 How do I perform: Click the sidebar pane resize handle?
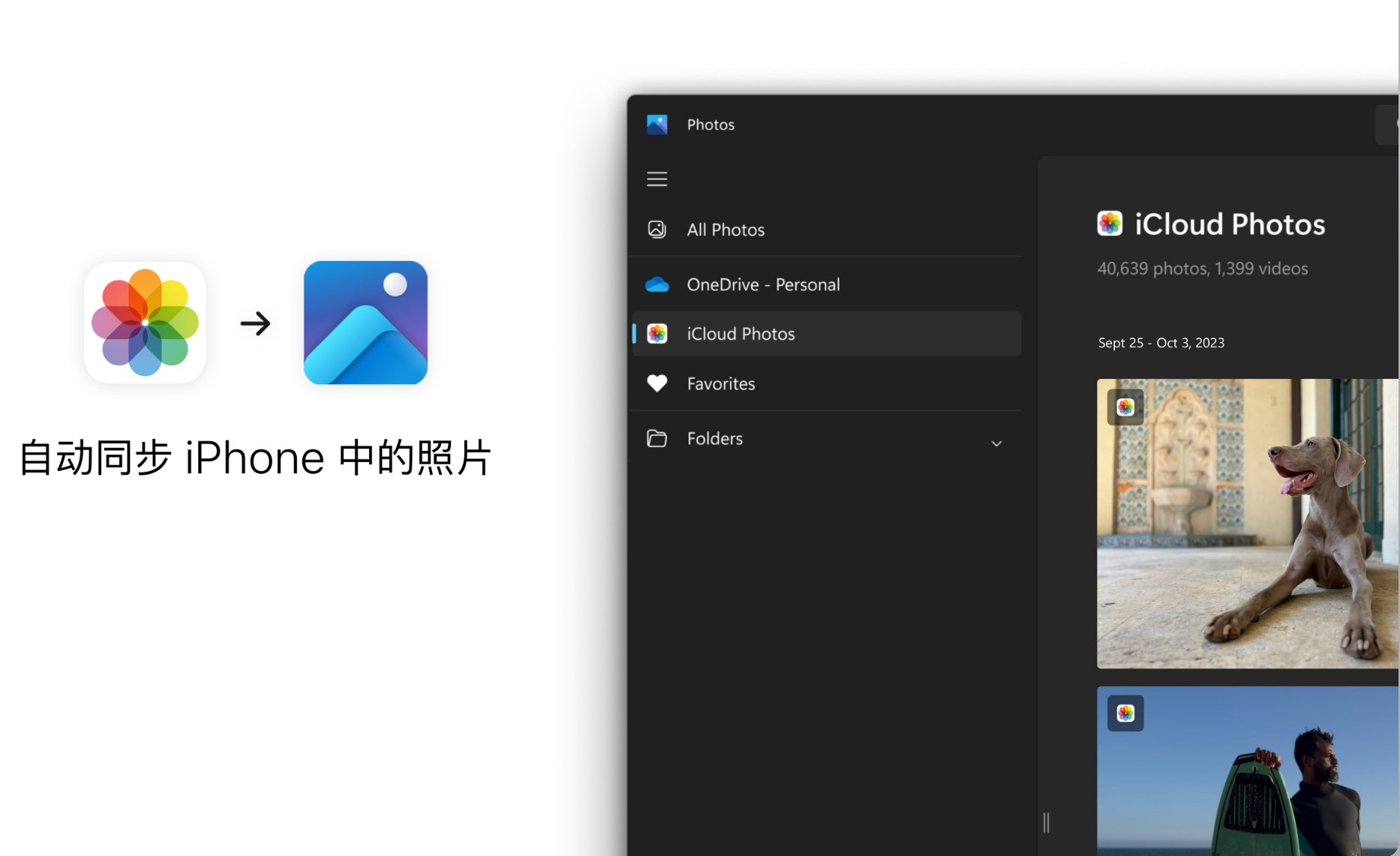(x=1046, y=822)
